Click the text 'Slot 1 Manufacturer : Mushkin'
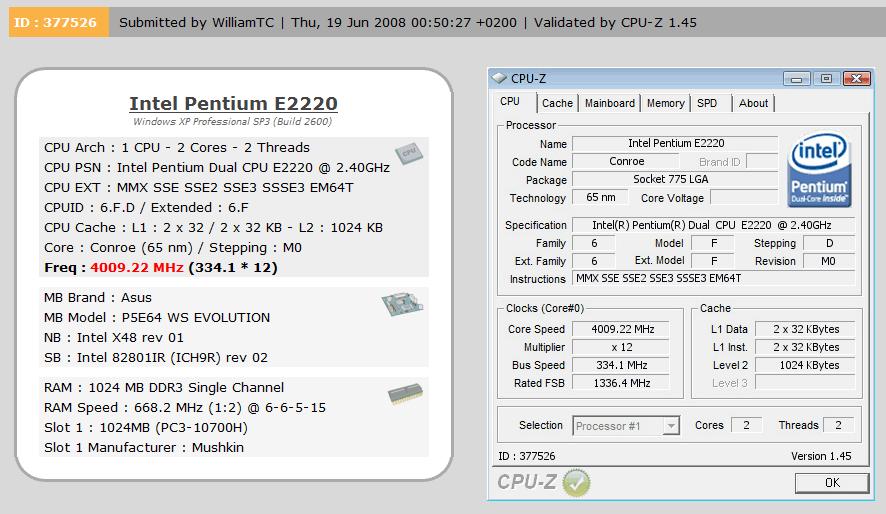 coord(144,447)
